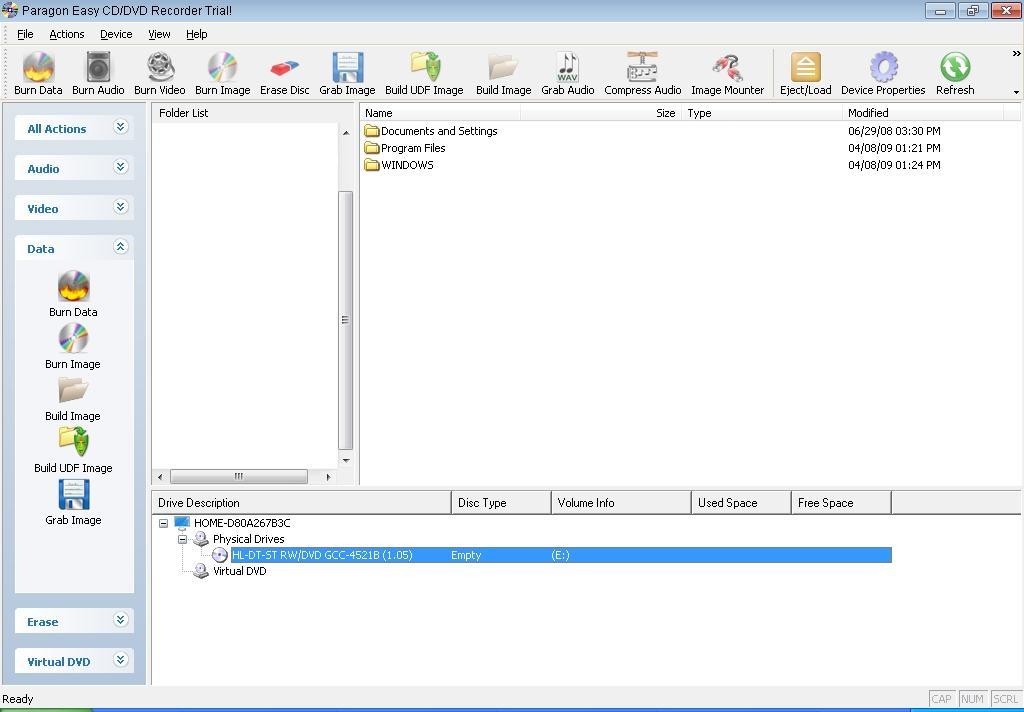
Task: Select the HOME-D80A267B3C computer node
Action: tap(242, 523)
